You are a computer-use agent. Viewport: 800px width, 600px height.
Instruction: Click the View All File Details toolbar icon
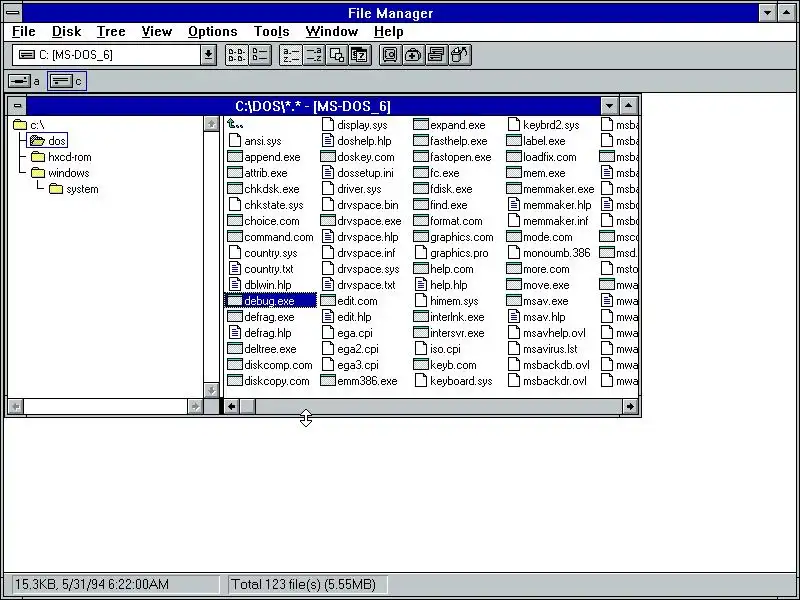point(260,55)
